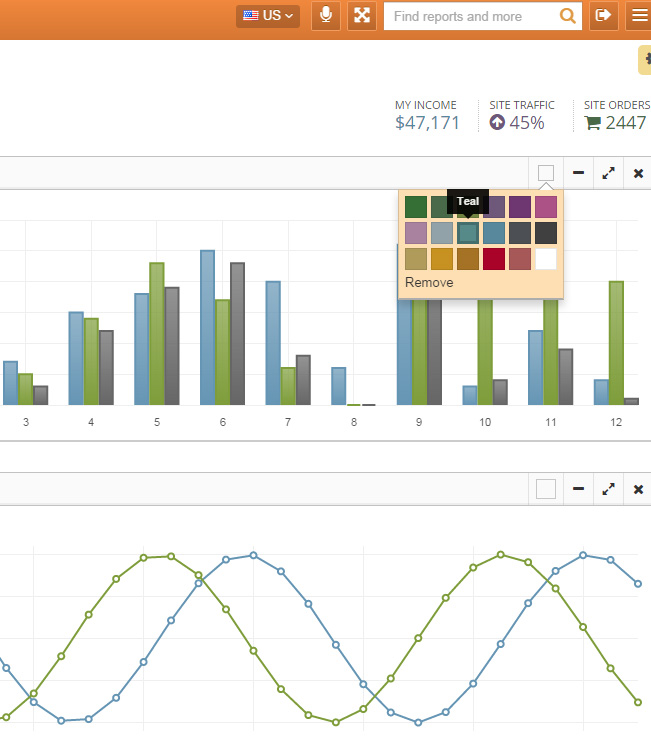651x738 pixels.
Task: Expand the line chart widget to fullscreen
Action: click(x=608, y=490)
